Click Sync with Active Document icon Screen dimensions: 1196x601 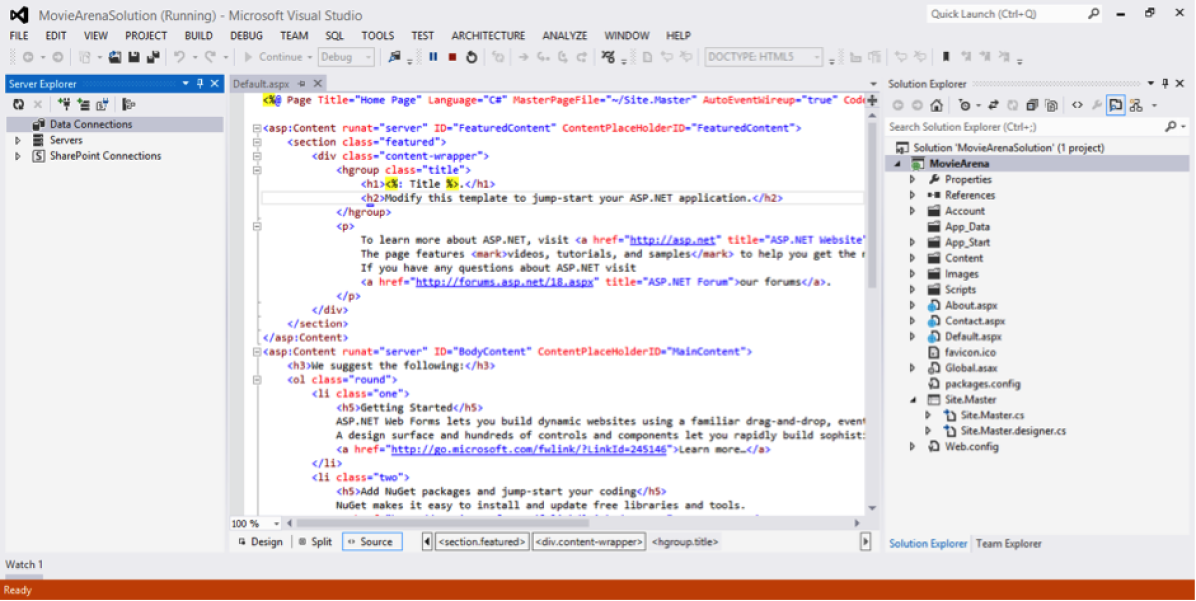pos(993,105)
